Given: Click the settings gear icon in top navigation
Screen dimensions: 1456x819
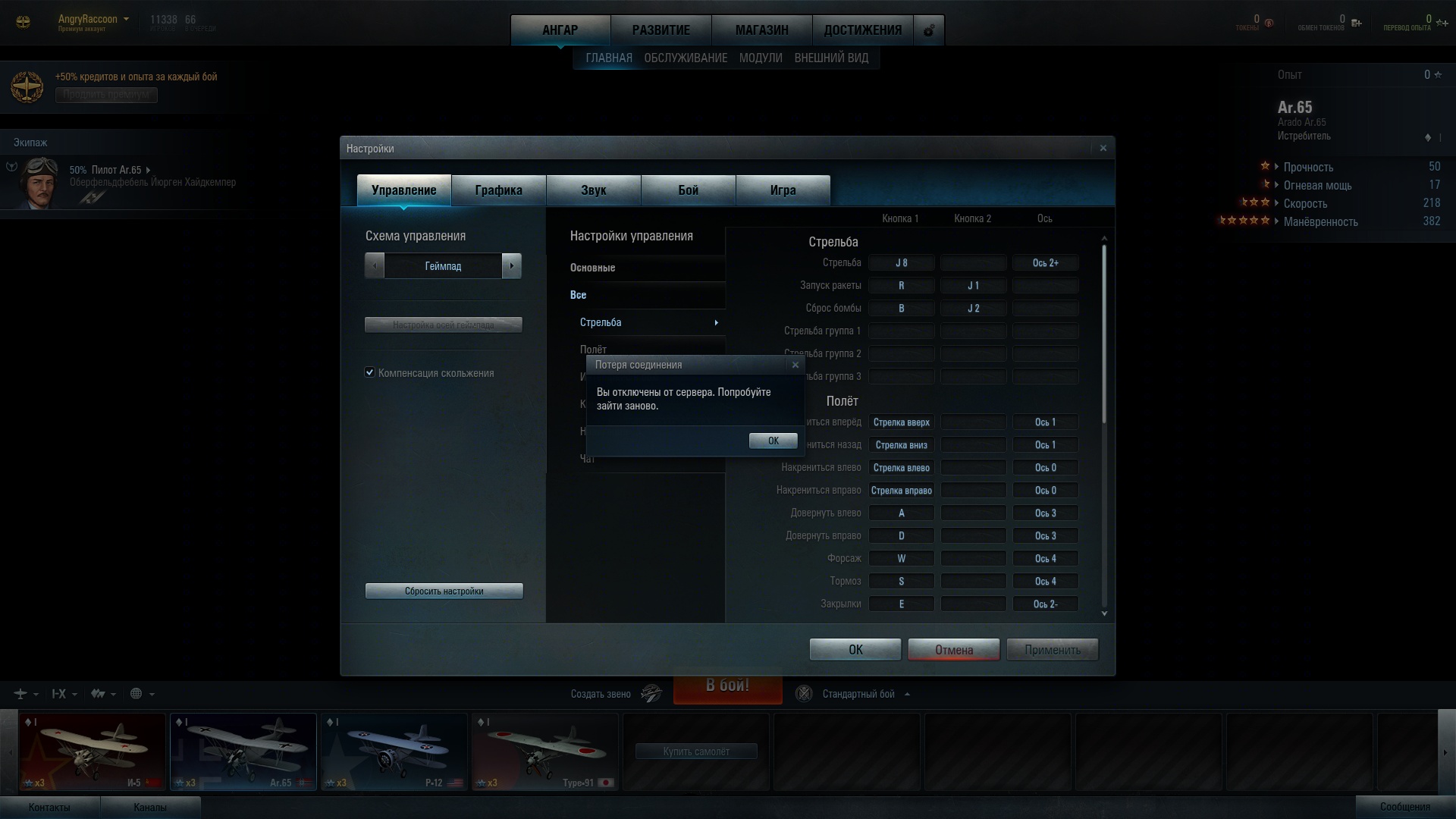Looking at the screenshot, I should (x=929, y=30).
